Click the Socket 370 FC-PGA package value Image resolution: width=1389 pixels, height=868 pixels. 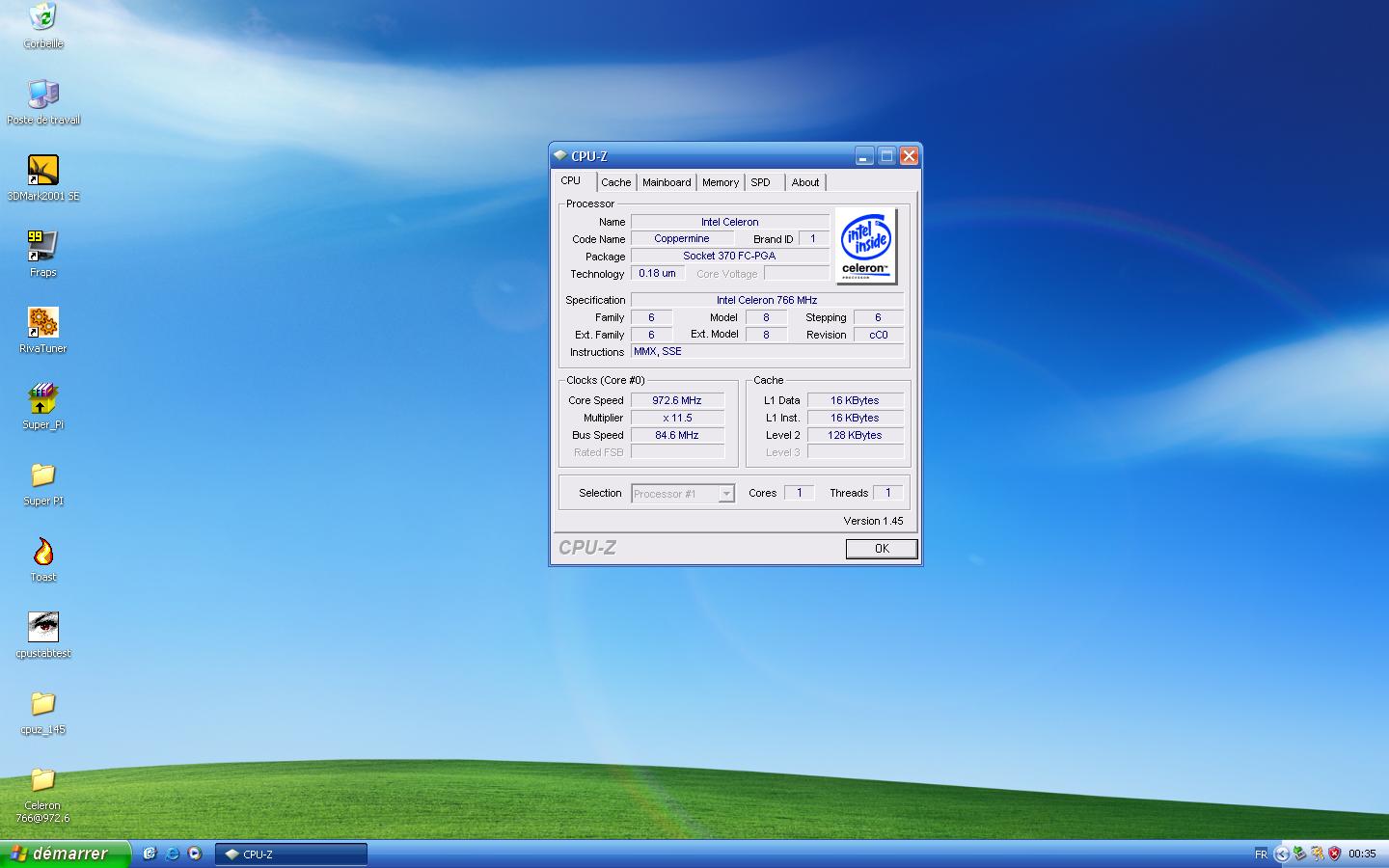click(x=730, y=257)
